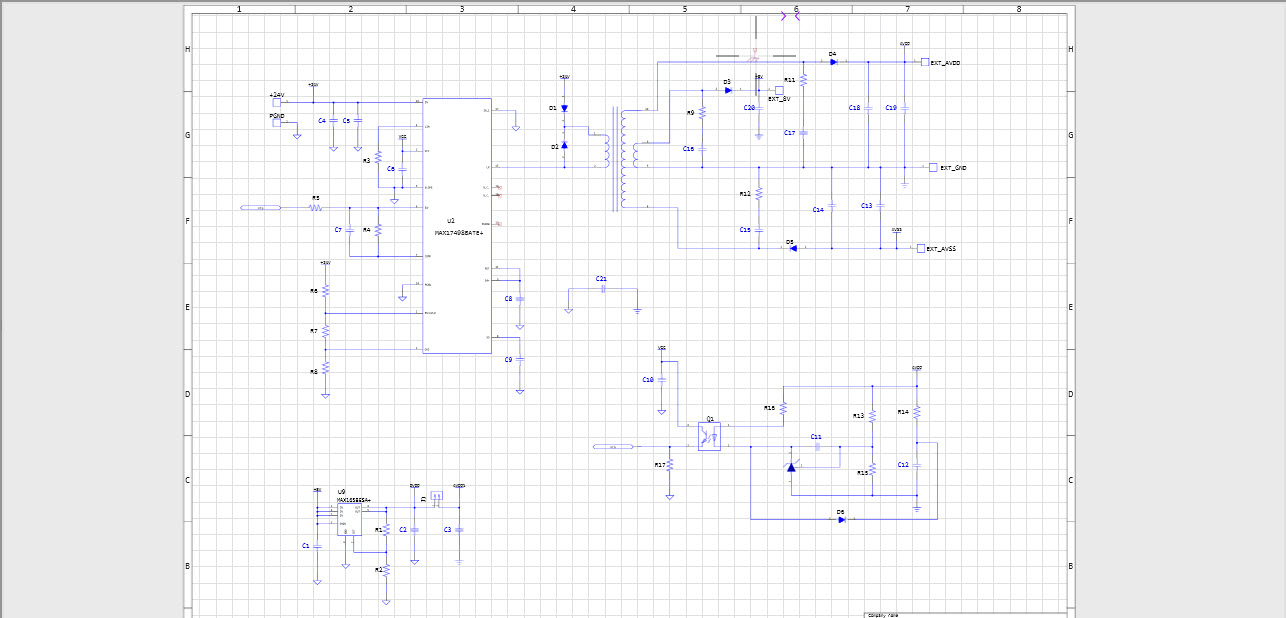
Task: Select capacitor C13 symbol
Action: pyautogui.click(x=880, y=205)
